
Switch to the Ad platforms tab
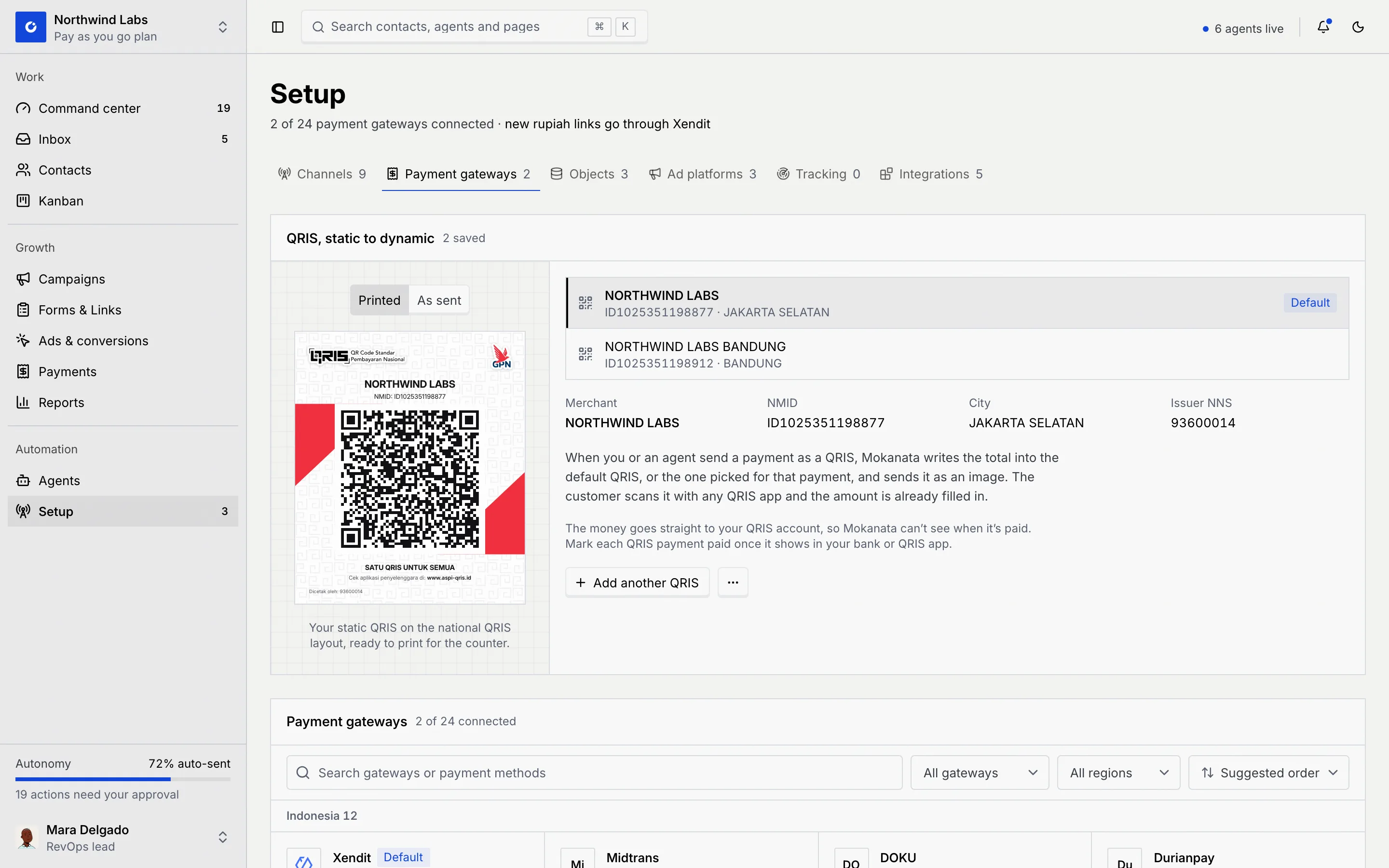pyautogui.click(x=703, y=174)
